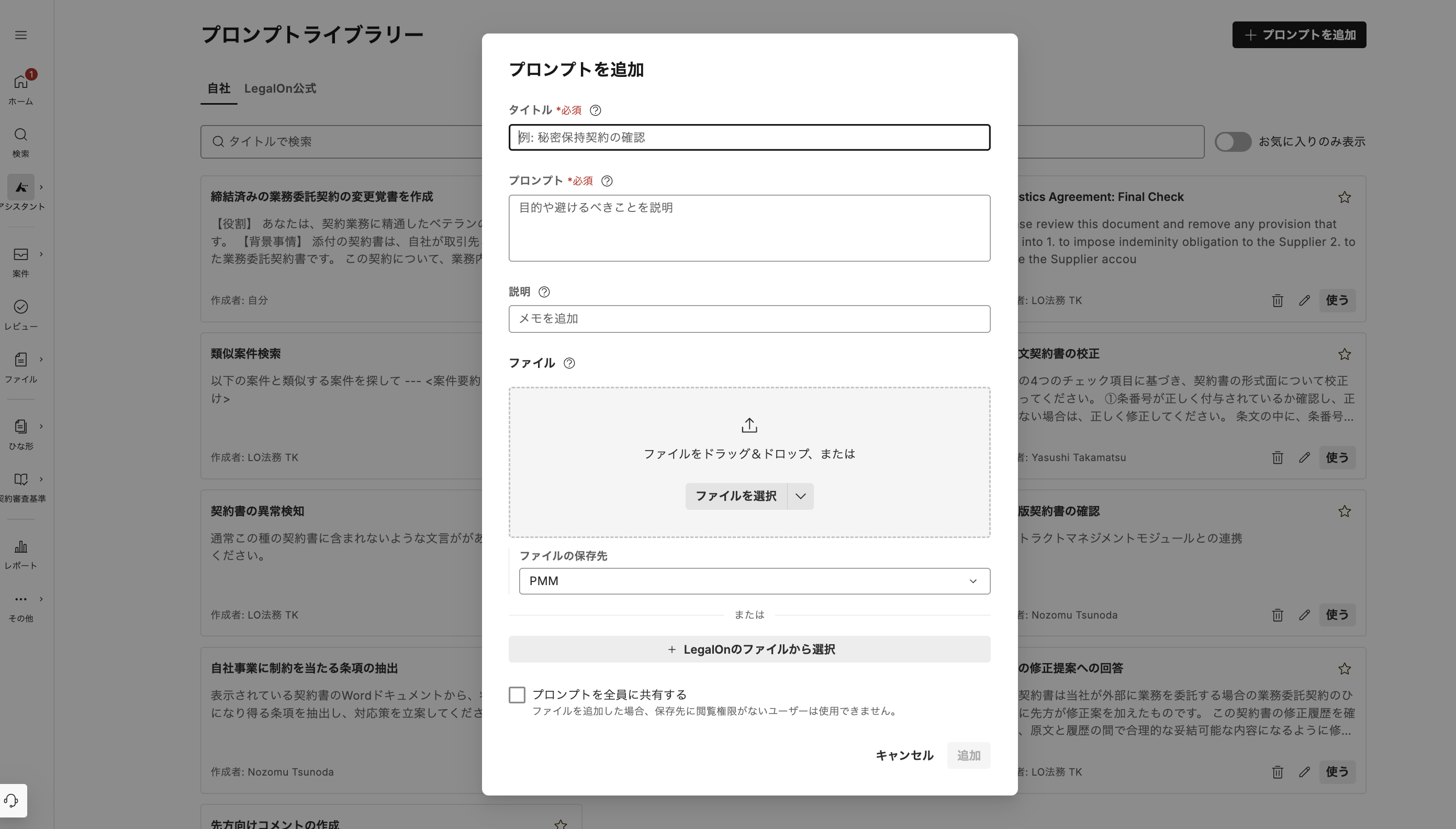Show help for タイトル field

596,110
